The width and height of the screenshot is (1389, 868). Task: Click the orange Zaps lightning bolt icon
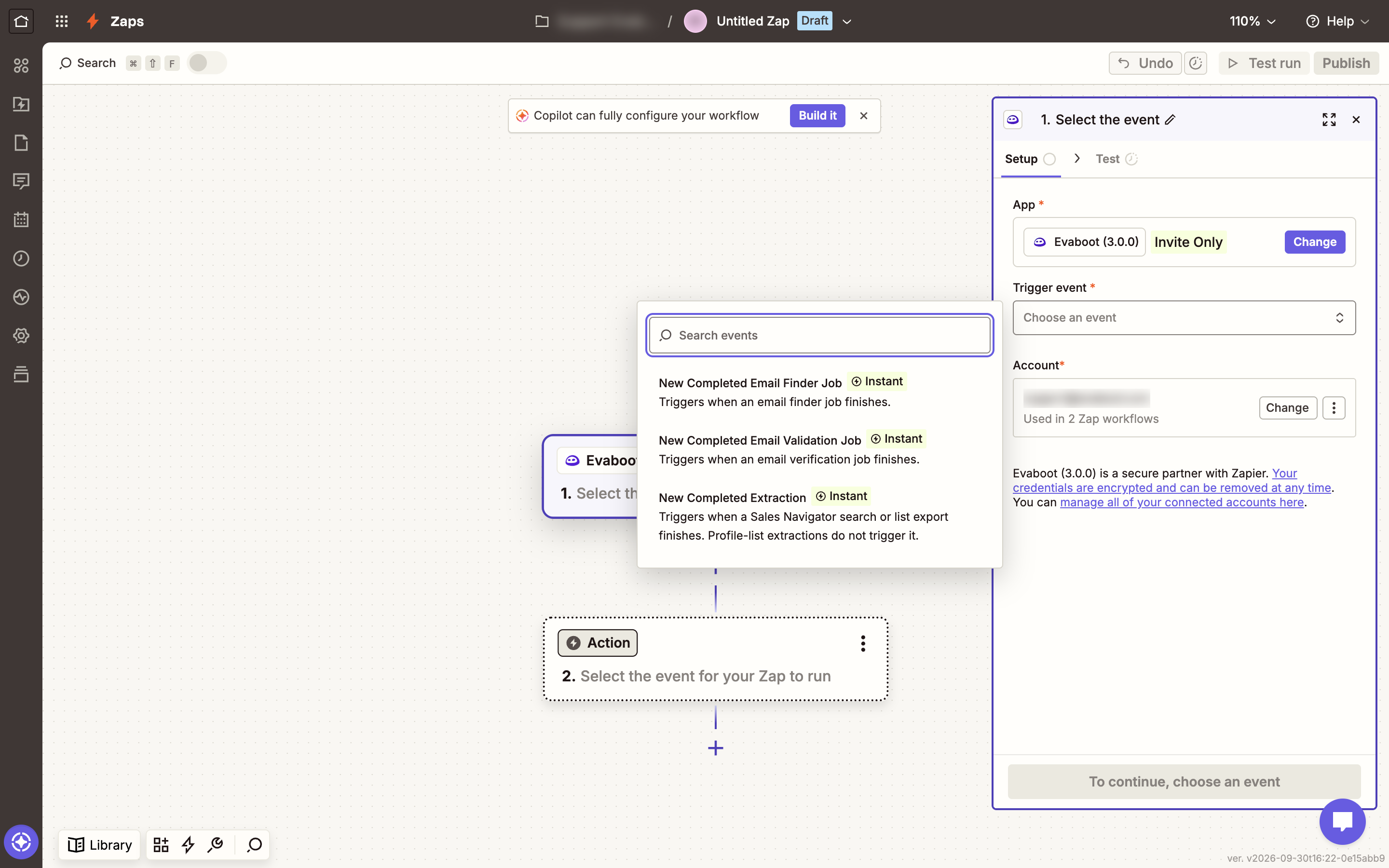(x=93, y=21)
